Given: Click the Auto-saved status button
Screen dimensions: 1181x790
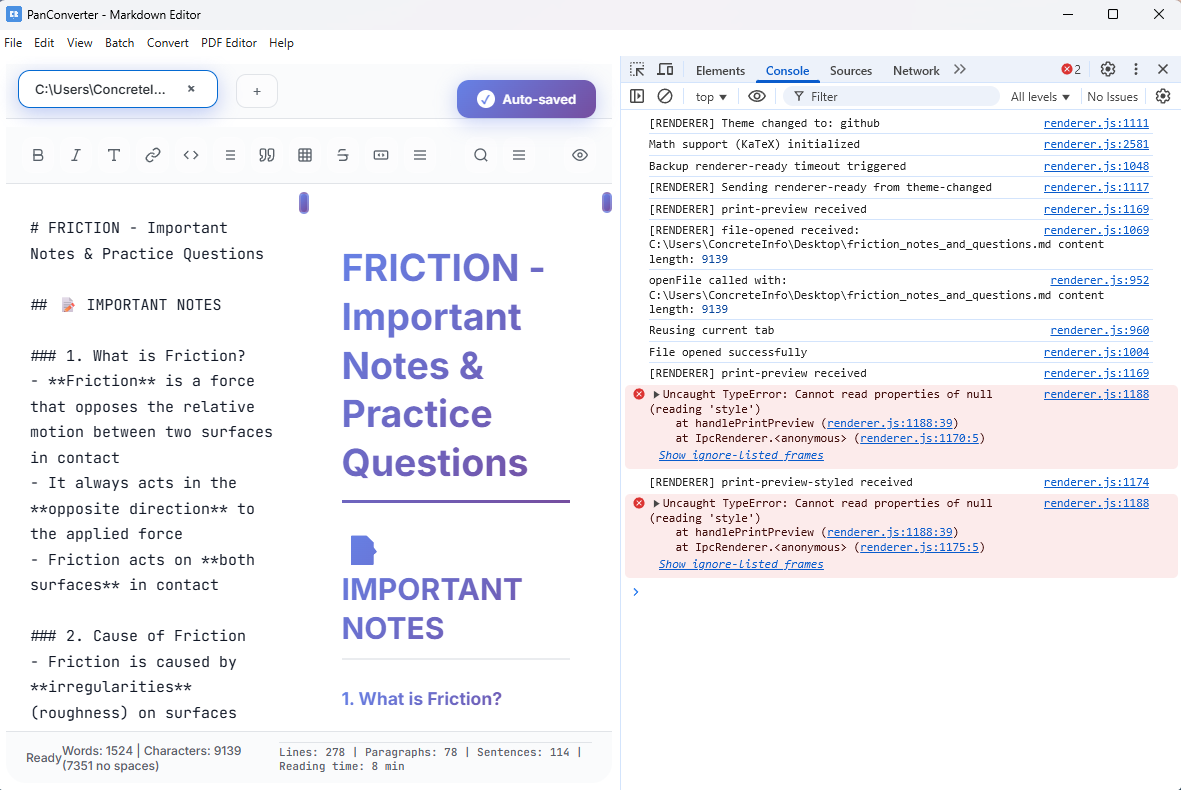Looking at the screenshot, I should [526, 99].
